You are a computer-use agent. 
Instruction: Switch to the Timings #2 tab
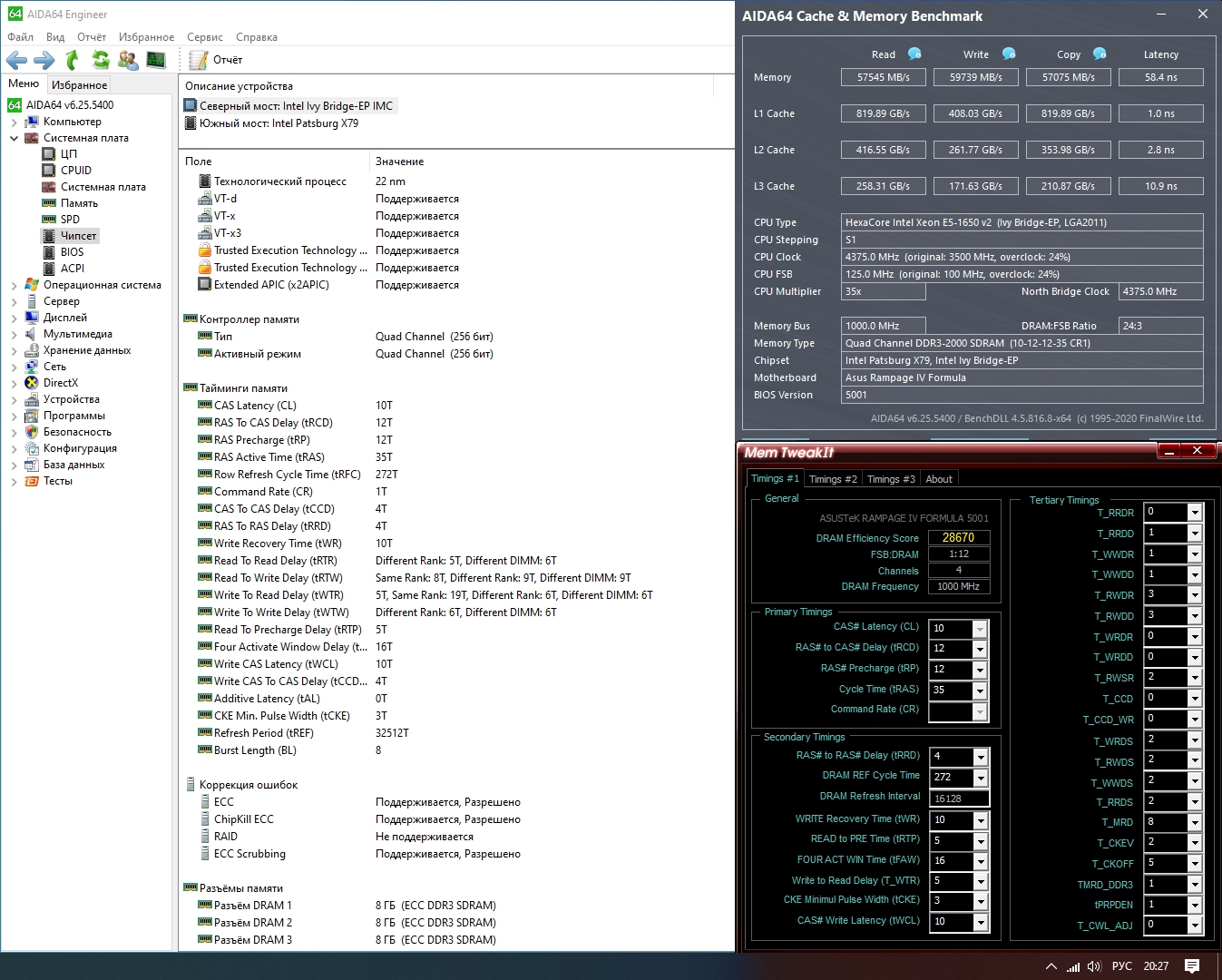832,479
